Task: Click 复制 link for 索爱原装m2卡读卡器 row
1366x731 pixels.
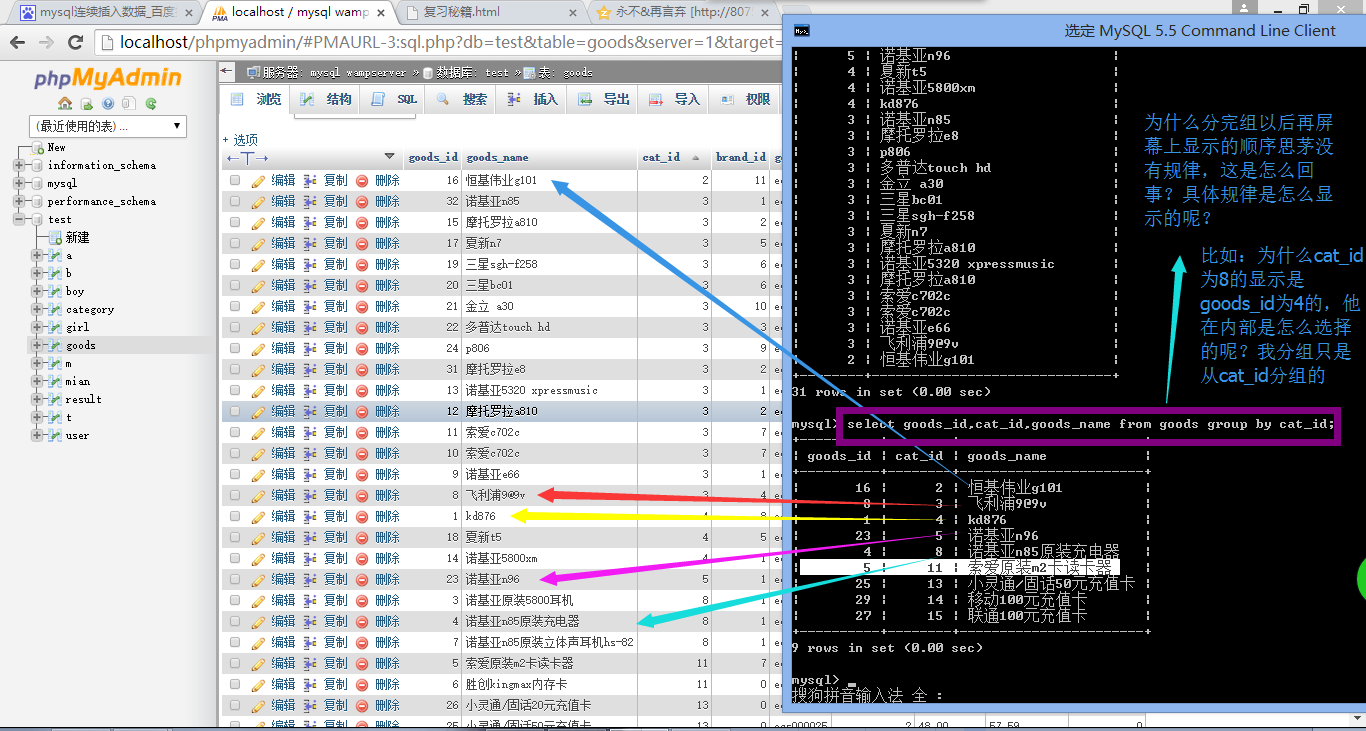Action: pos(335,663)
